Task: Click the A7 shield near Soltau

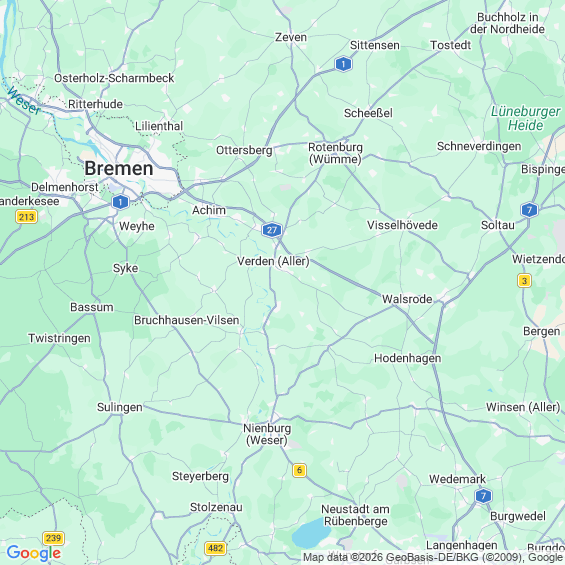Action: pos(529,210)
